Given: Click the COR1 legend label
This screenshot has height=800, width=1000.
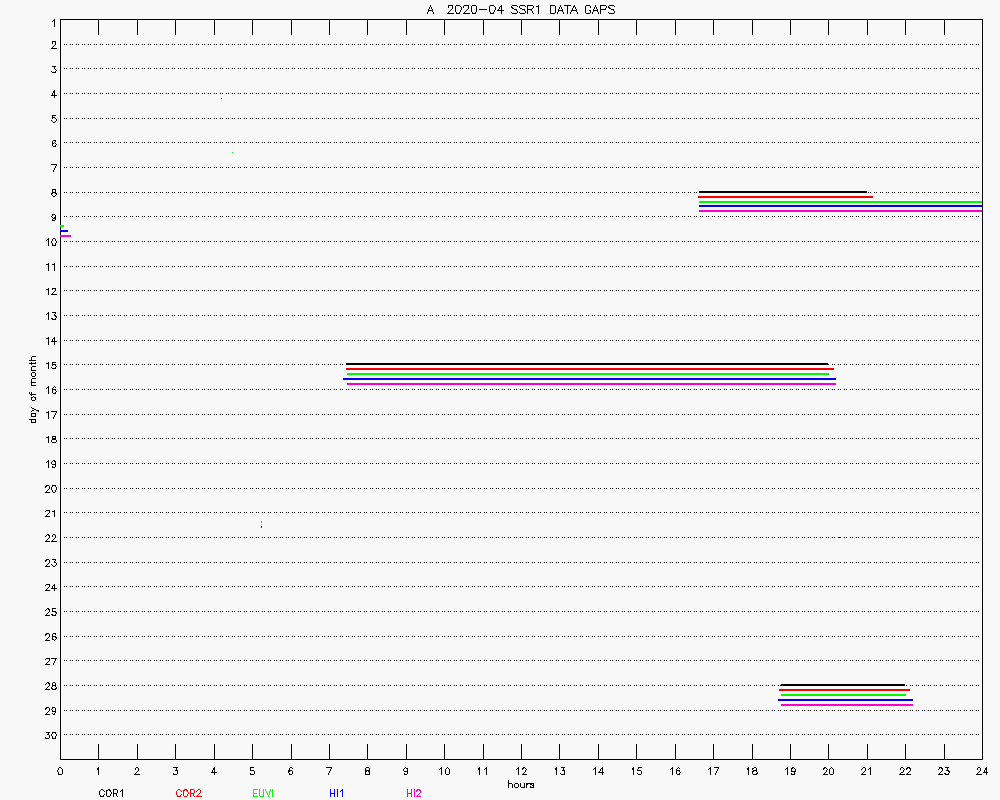Looking at the screenshot, I should [x=111, y=793].
